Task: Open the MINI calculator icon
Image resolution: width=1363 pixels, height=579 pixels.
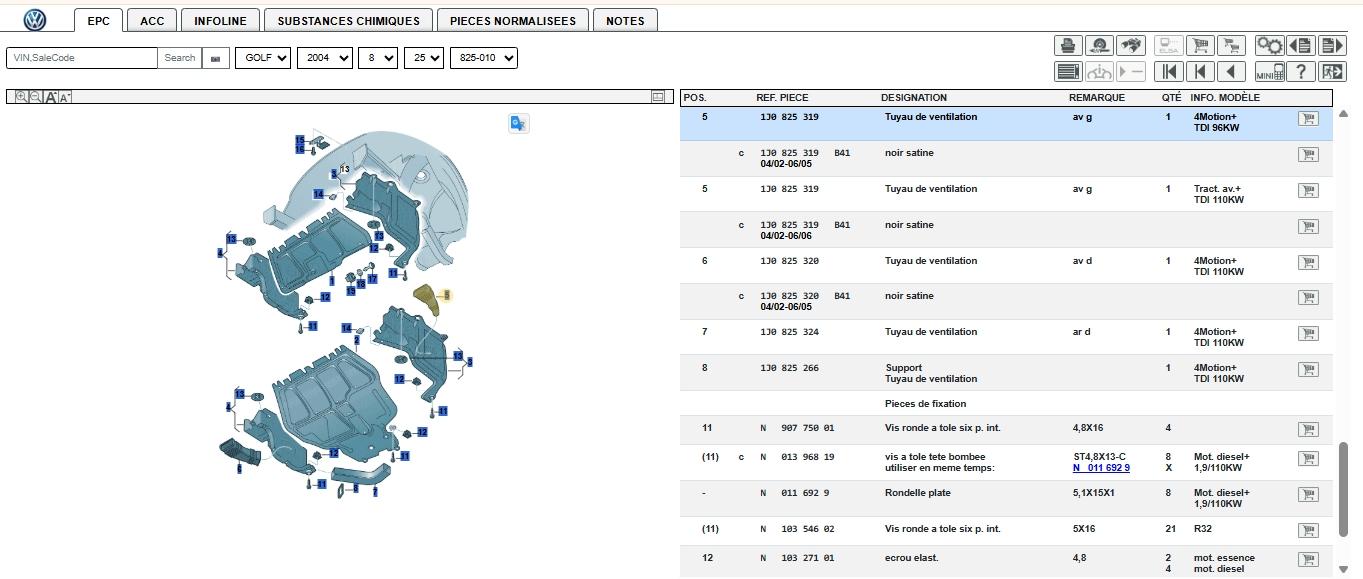Action: point(1270,72)
